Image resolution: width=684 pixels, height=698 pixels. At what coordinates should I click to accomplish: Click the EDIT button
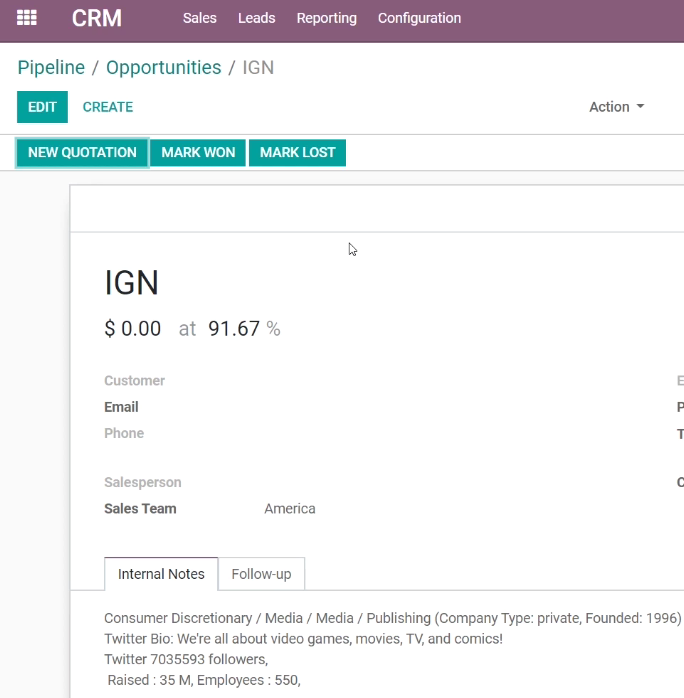click(42, 107)
